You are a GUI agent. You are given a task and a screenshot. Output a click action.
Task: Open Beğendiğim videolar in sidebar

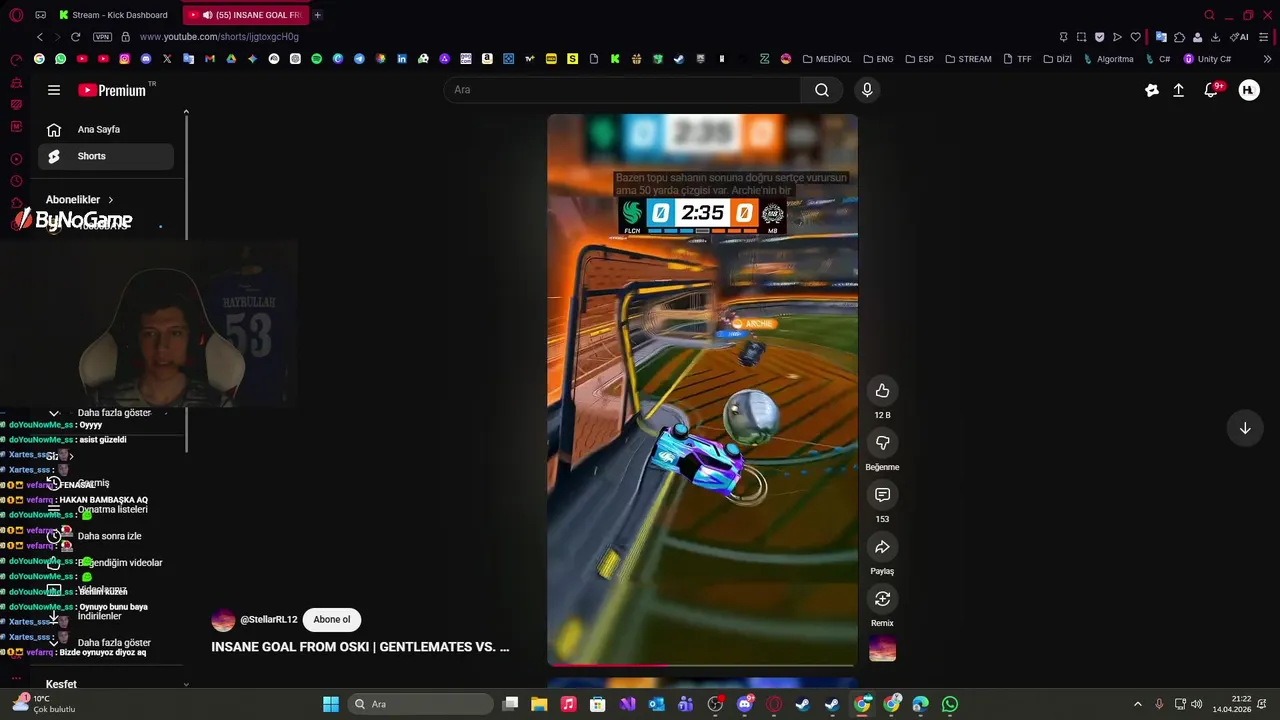point(106,563)
